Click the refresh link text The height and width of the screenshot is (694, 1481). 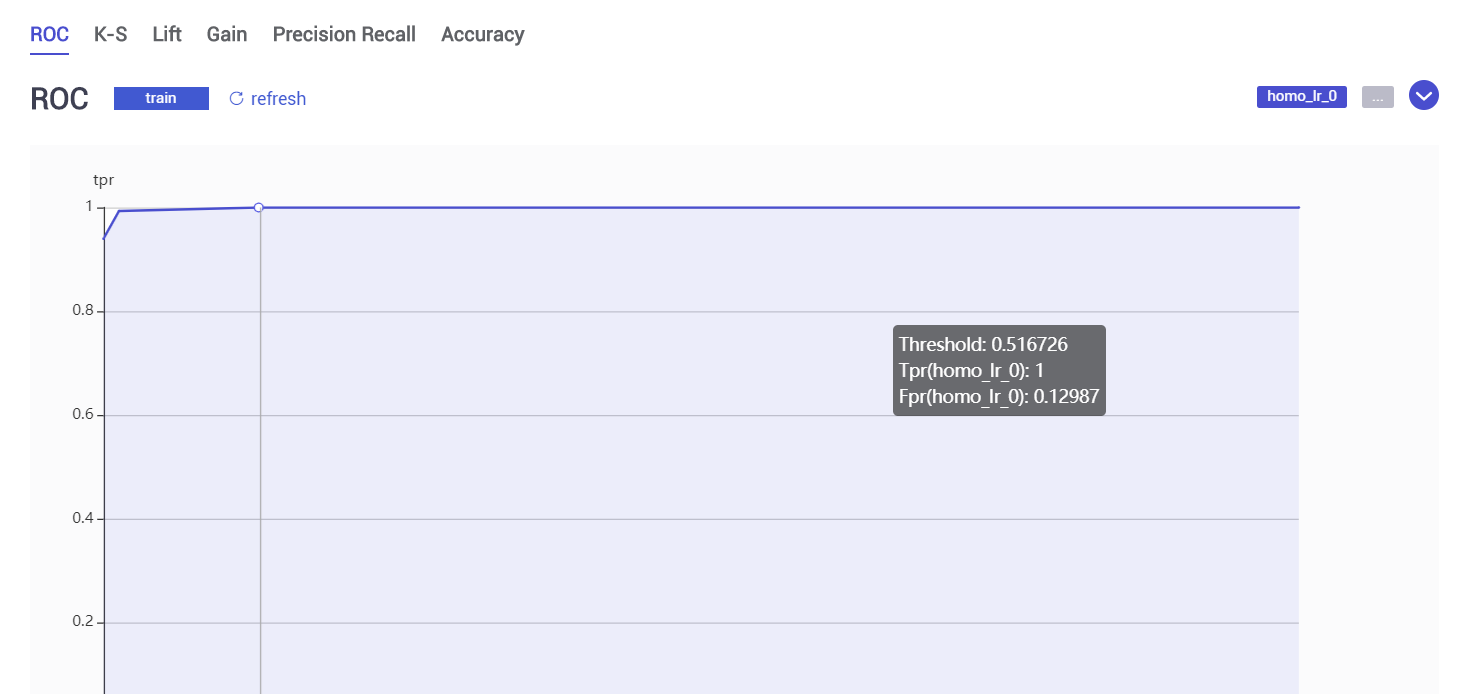(278, 99)
